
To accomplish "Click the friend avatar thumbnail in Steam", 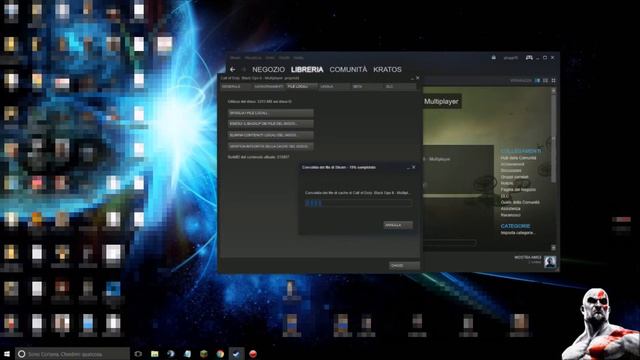I will point(550,261).
